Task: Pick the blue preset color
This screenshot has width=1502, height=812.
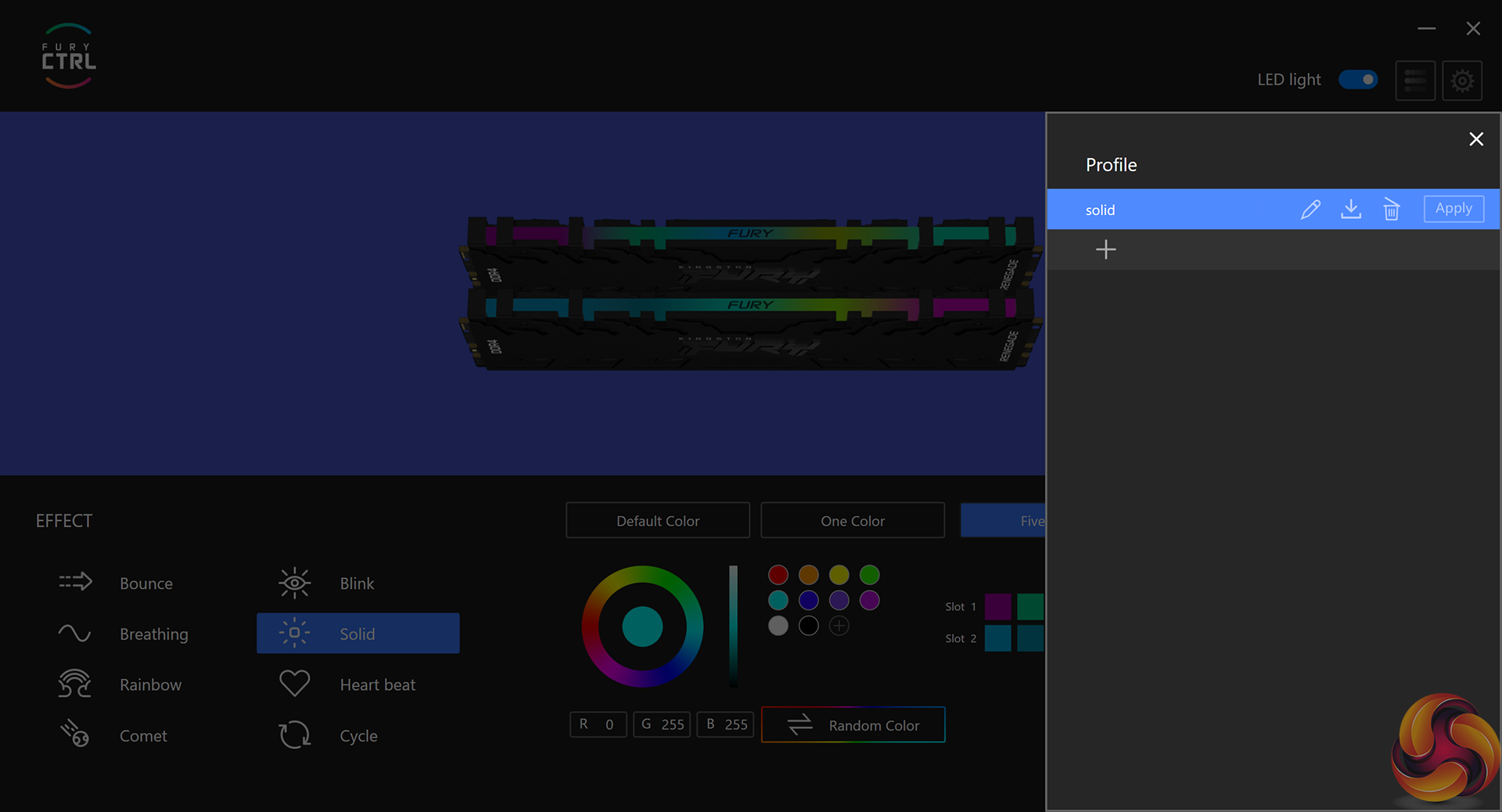Action: pos(808,600)
